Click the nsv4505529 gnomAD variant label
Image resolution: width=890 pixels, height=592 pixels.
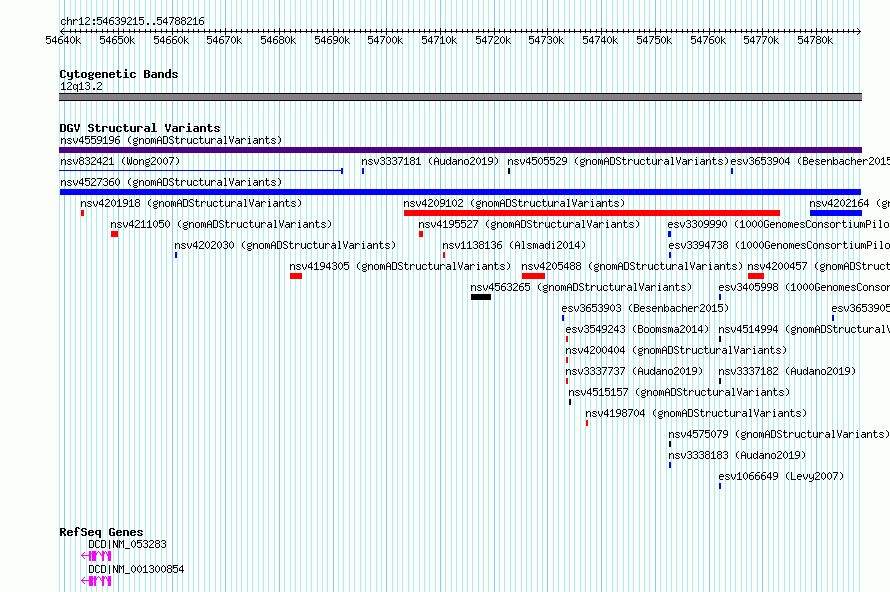click(618, 161)
